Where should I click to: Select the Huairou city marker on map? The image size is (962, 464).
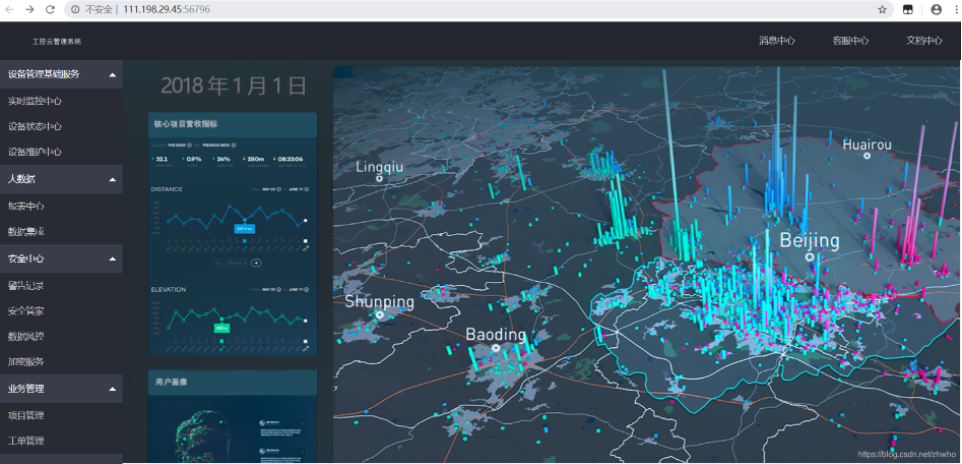pos(867,156)
